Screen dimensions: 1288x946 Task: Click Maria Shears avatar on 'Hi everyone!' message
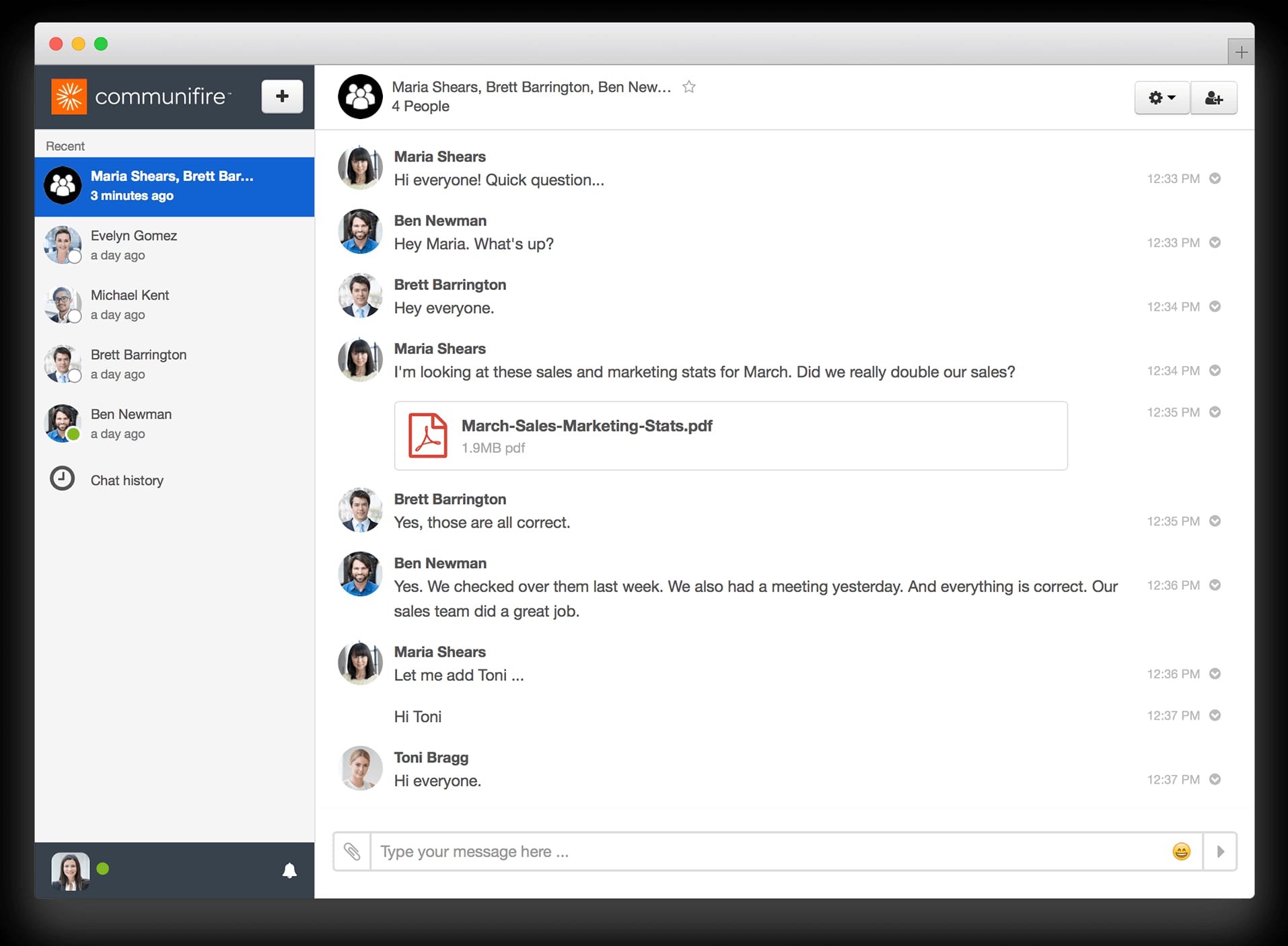tap(360, 167)
